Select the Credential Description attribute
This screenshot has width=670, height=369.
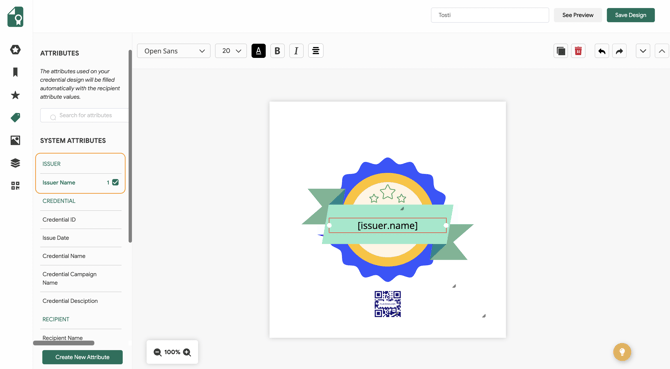tap(70, 301)
